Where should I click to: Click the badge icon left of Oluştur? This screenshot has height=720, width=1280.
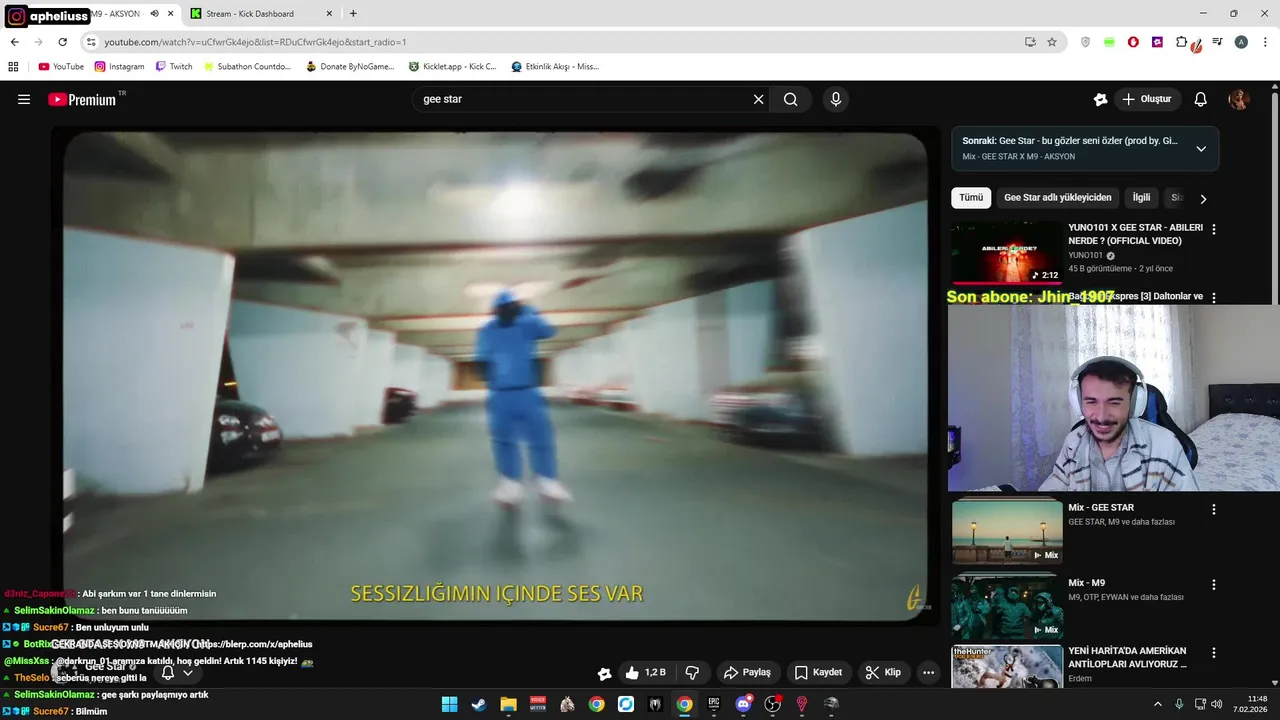[x=1100, y=99]
